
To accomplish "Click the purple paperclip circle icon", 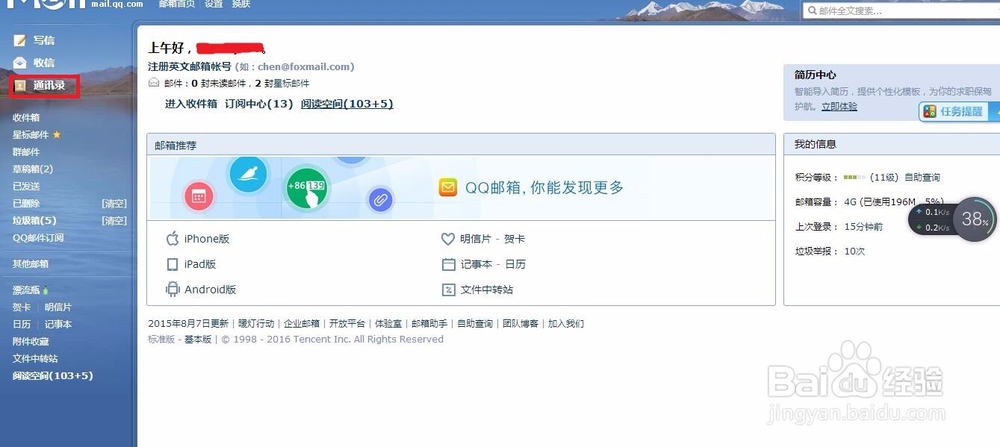I will tap(380, 200).
